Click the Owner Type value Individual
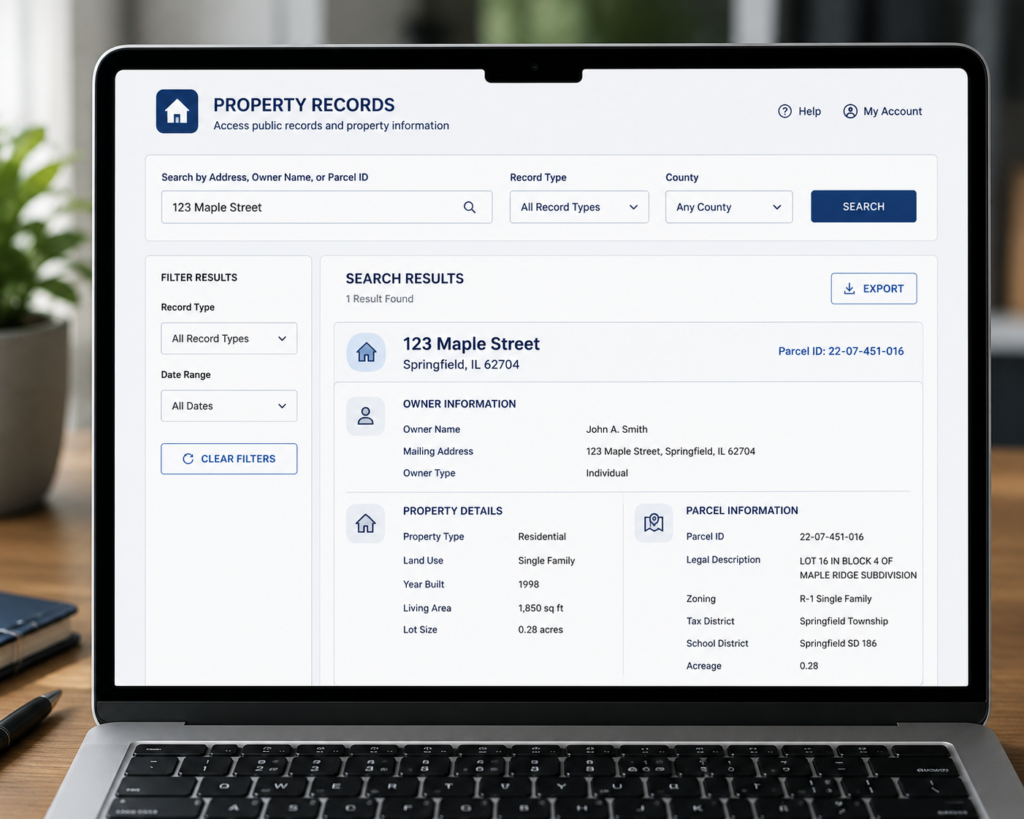 pyautogui.click(x=607, y=473)
